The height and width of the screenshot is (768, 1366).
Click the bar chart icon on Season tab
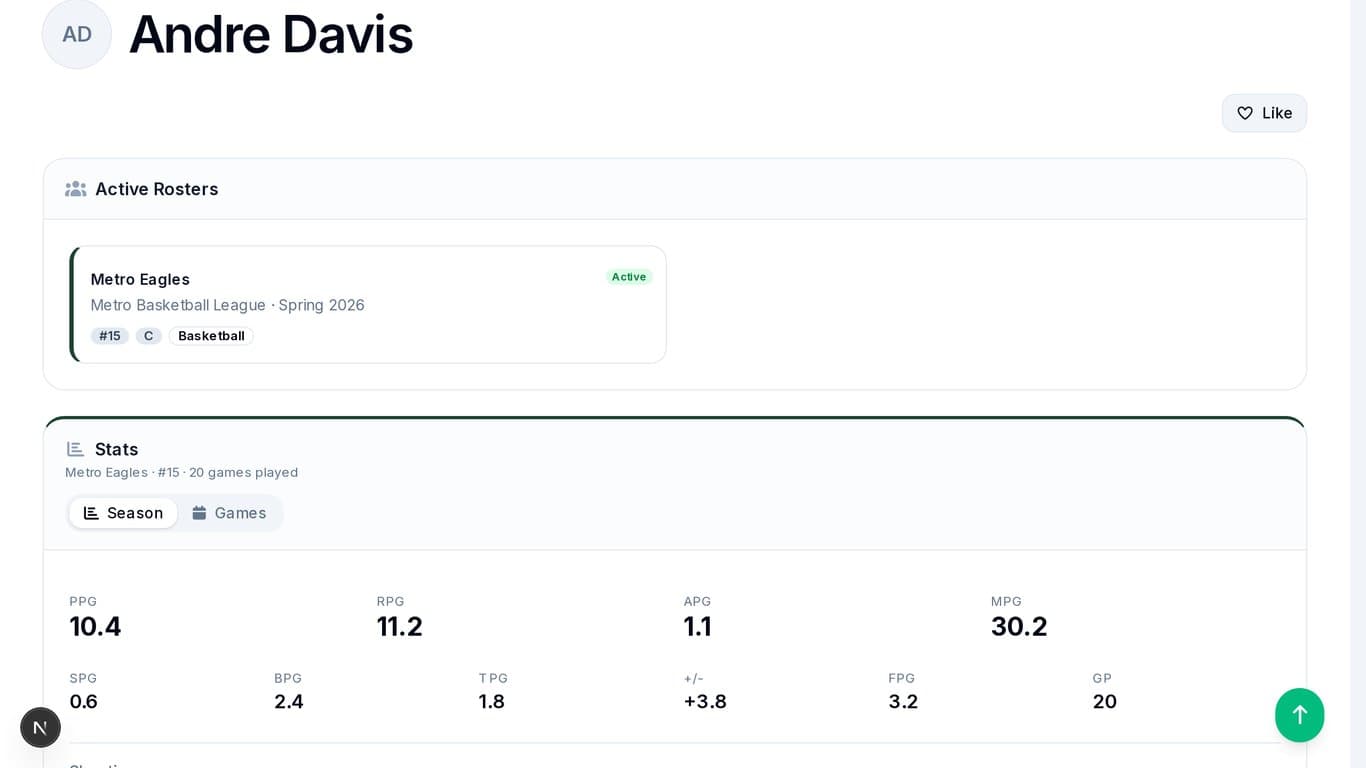(91, 513)
